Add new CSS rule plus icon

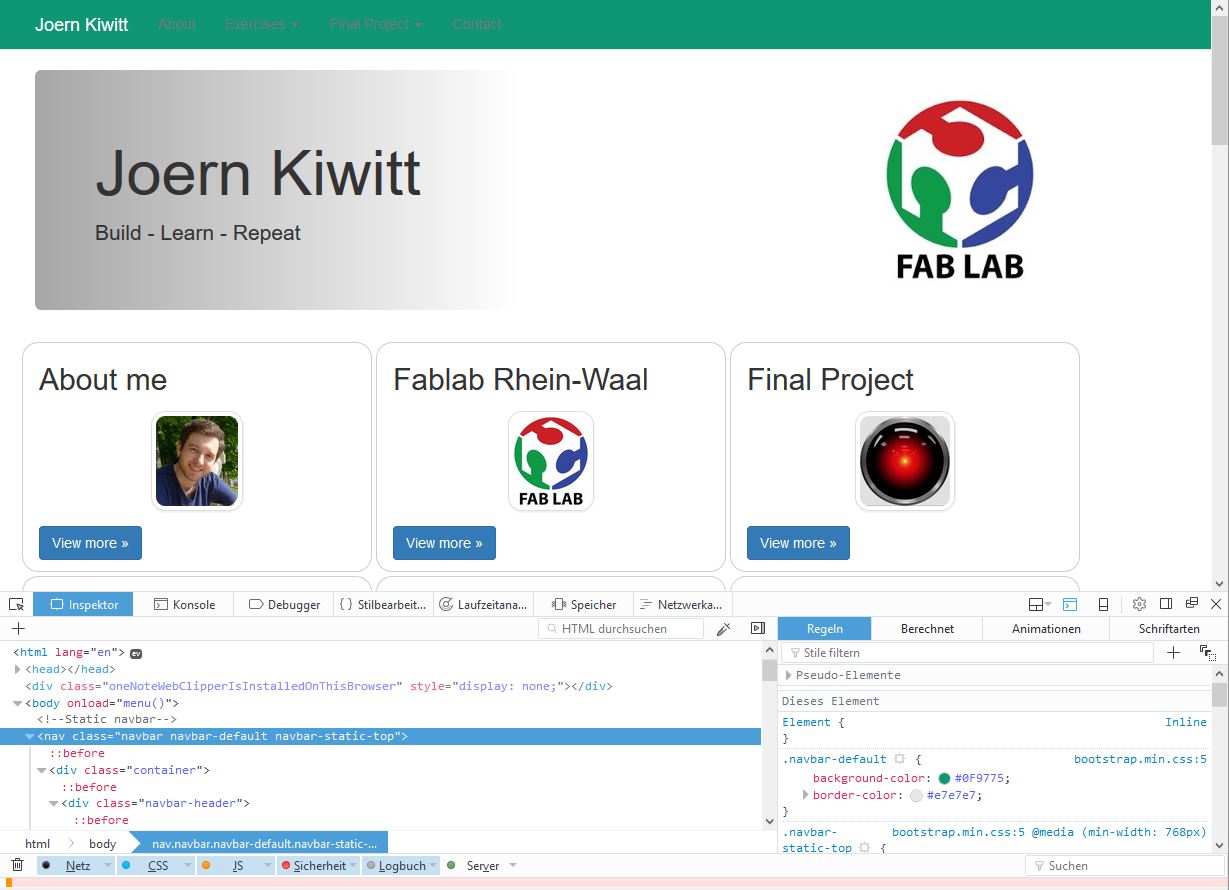pos(1174,652)
